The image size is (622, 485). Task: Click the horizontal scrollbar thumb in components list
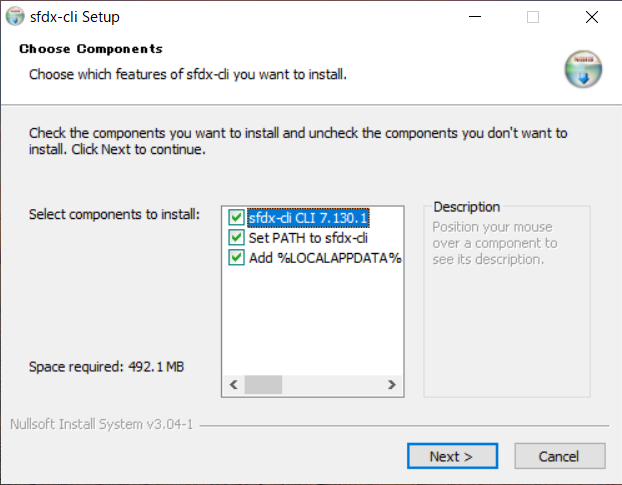(263, 384)
